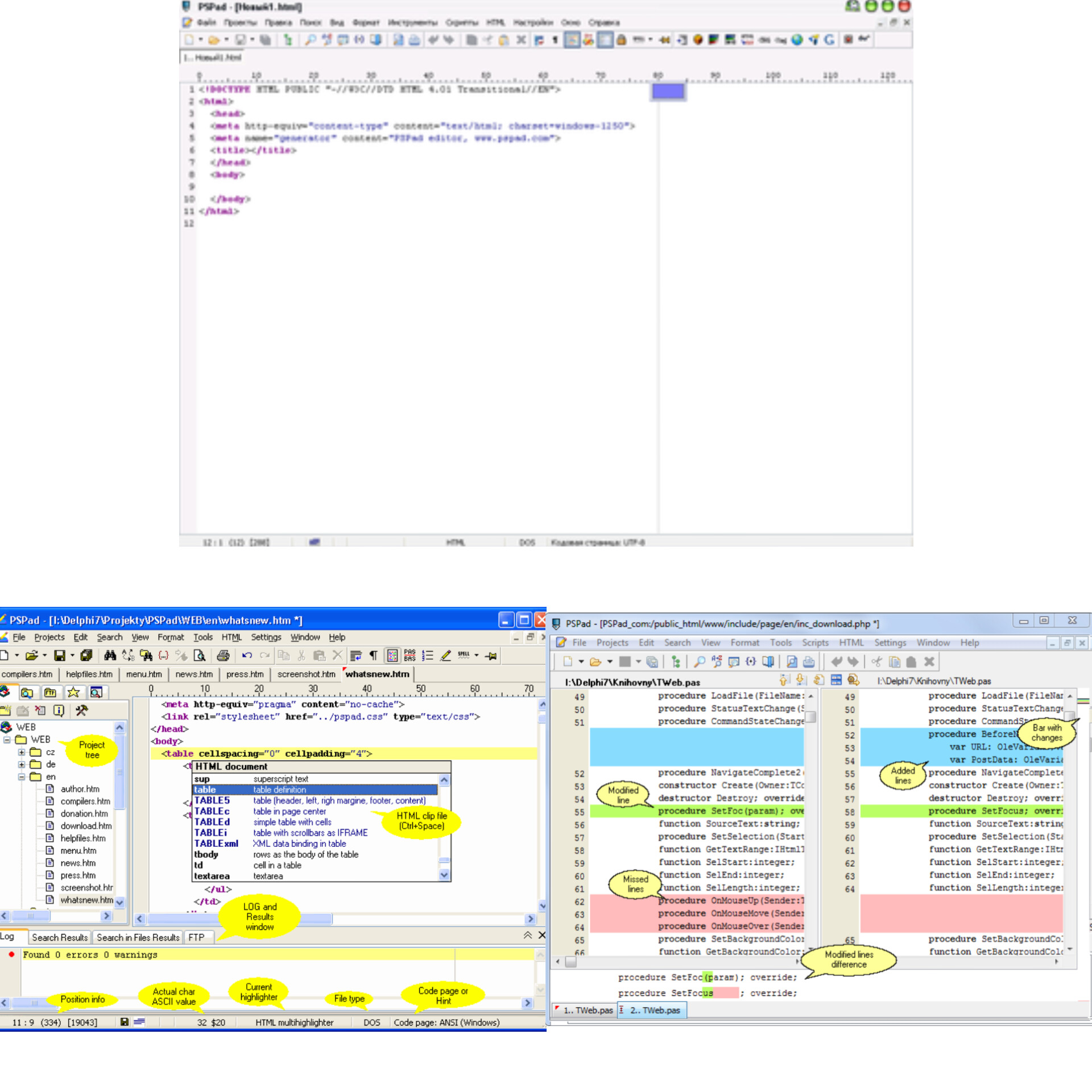Select TABLE5 entry in HTML clip list

[x=212, y=801]
